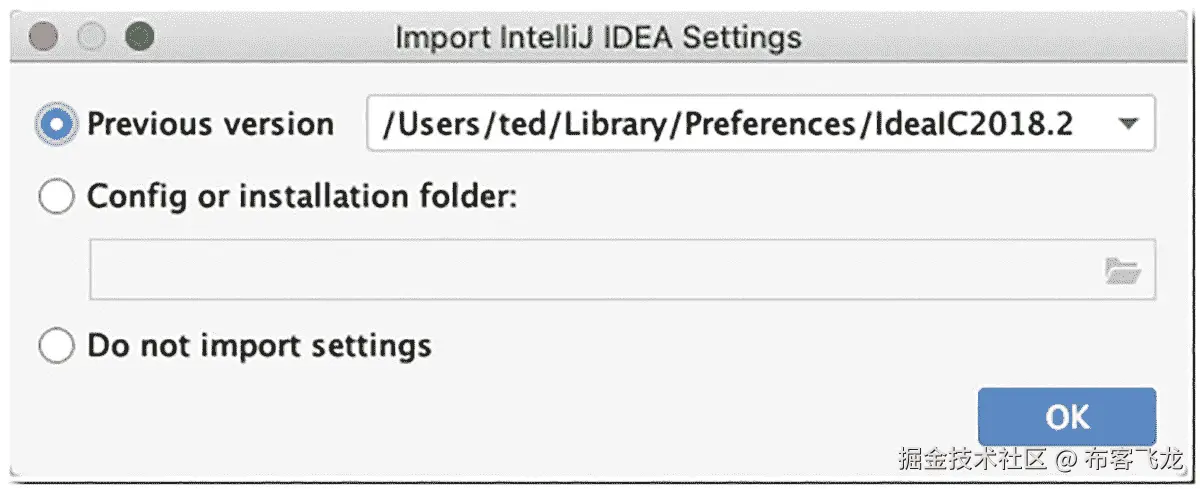Image resolution: width=1200 pixels, height=489 pixels.
Task: Choose the Do not import settings radio
Action: (x=56, y=346)
